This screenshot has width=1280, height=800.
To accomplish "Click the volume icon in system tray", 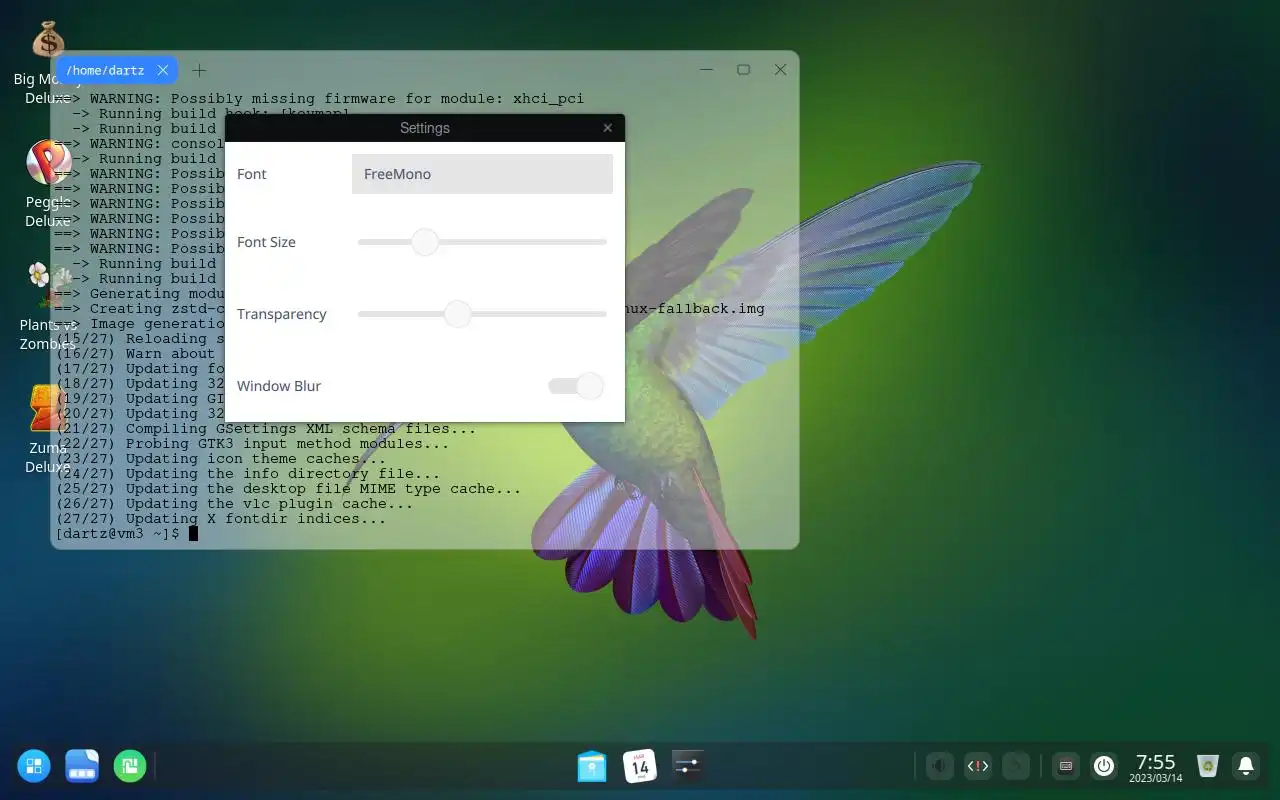I will click(x=940, y=766).
